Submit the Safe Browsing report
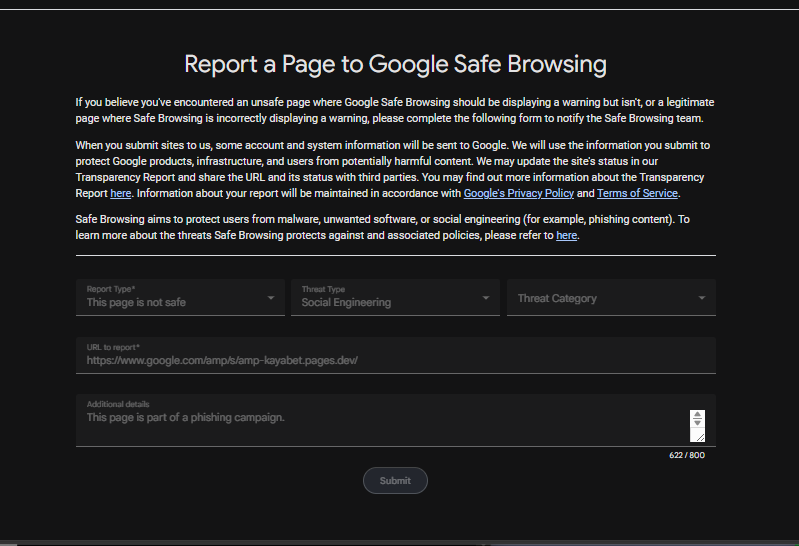799x546 pixels. click(x=395, y=481)
